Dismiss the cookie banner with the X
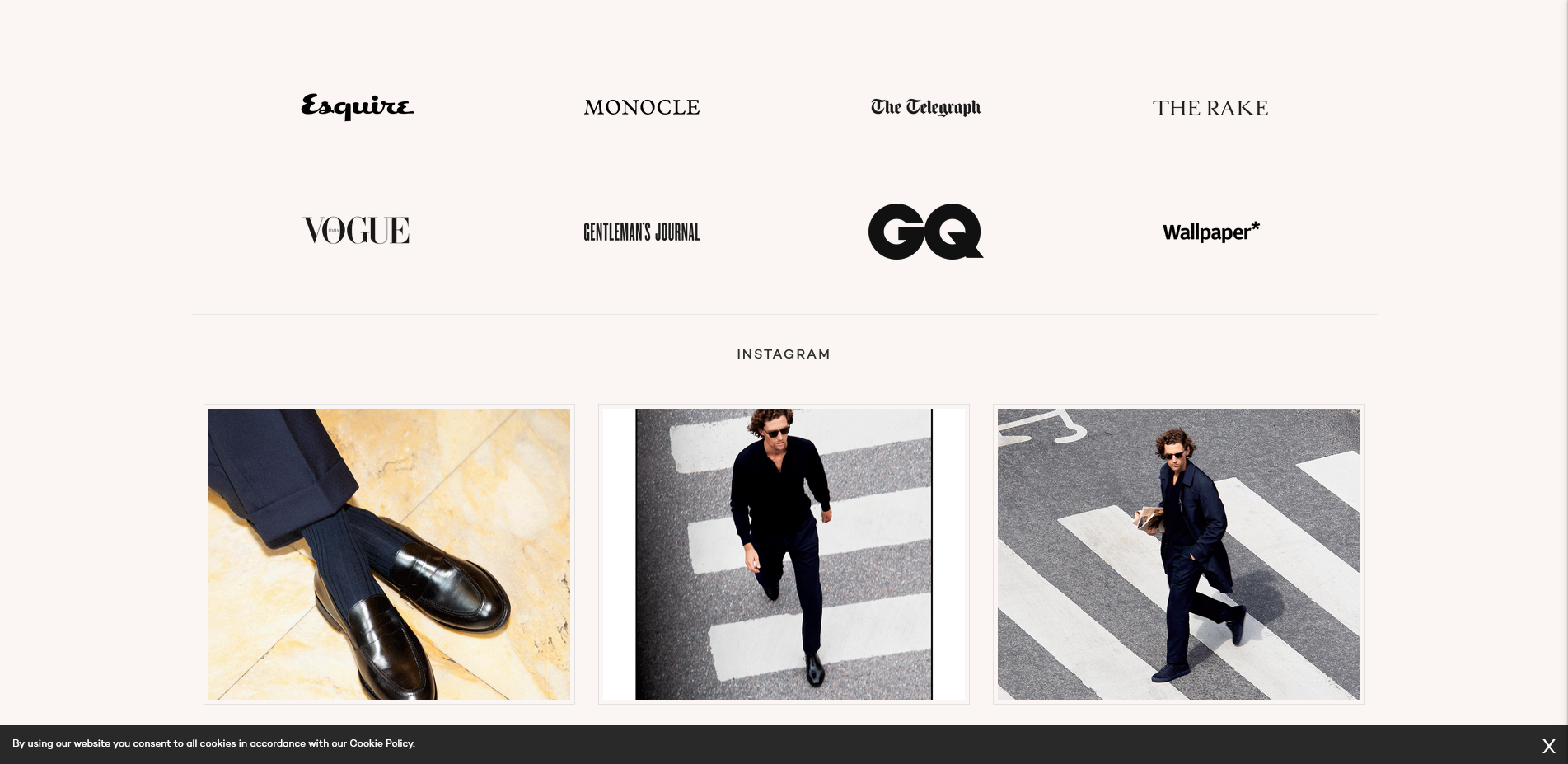1568x764 pixels. tap(1549, 746)
